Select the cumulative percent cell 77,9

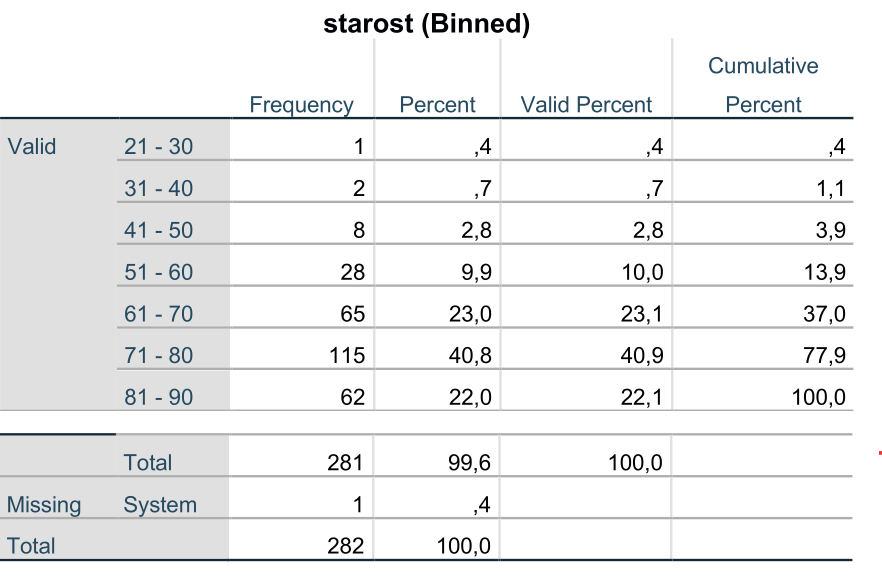[x=824, y=355]
